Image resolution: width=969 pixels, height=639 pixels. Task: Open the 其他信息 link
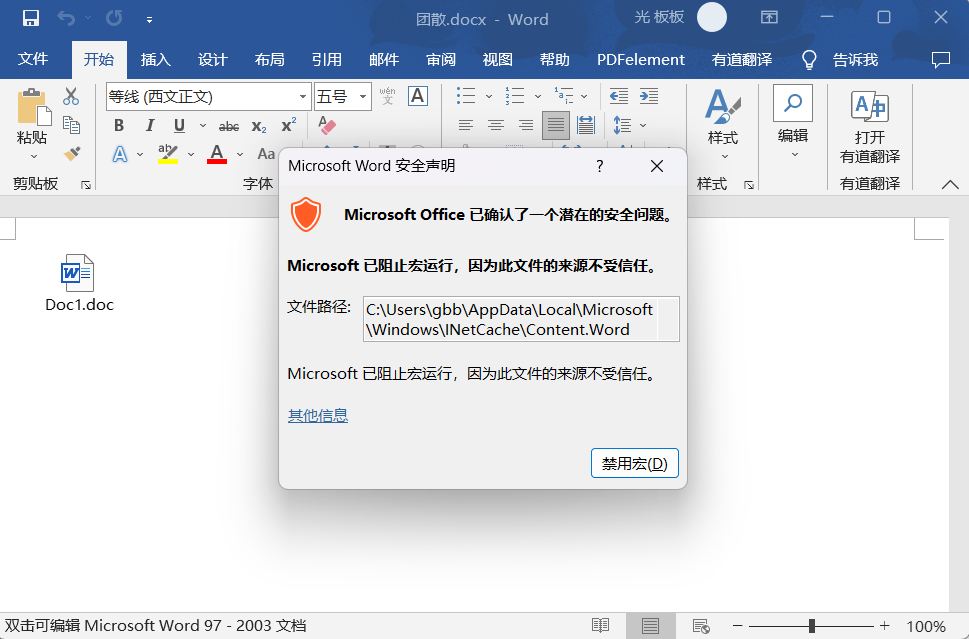click(318, 415)
